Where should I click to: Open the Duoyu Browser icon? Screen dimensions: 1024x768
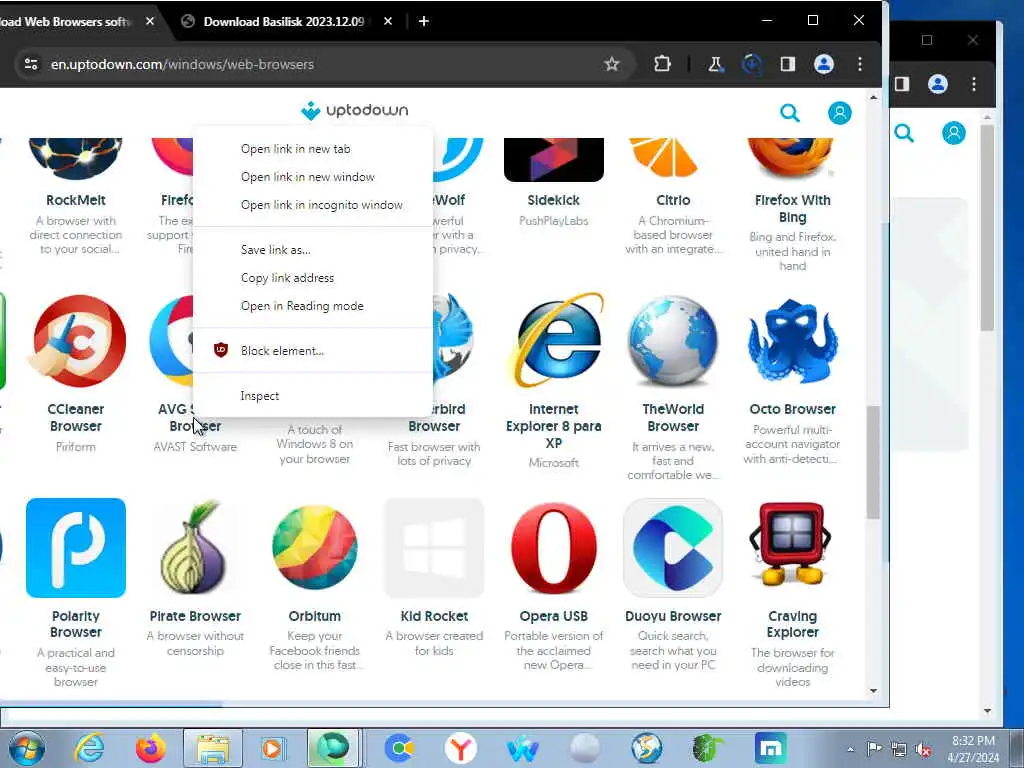click(x=673, y=548)
